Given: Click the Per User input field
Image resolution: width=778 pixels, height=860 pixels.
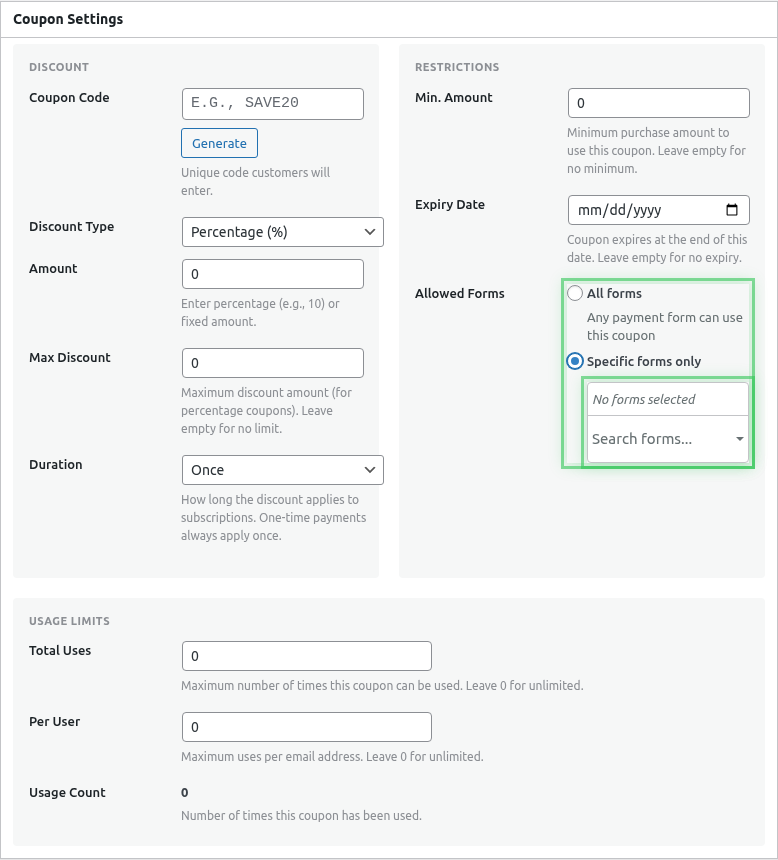Looking at the screenshot, I should tap(306, 727).
